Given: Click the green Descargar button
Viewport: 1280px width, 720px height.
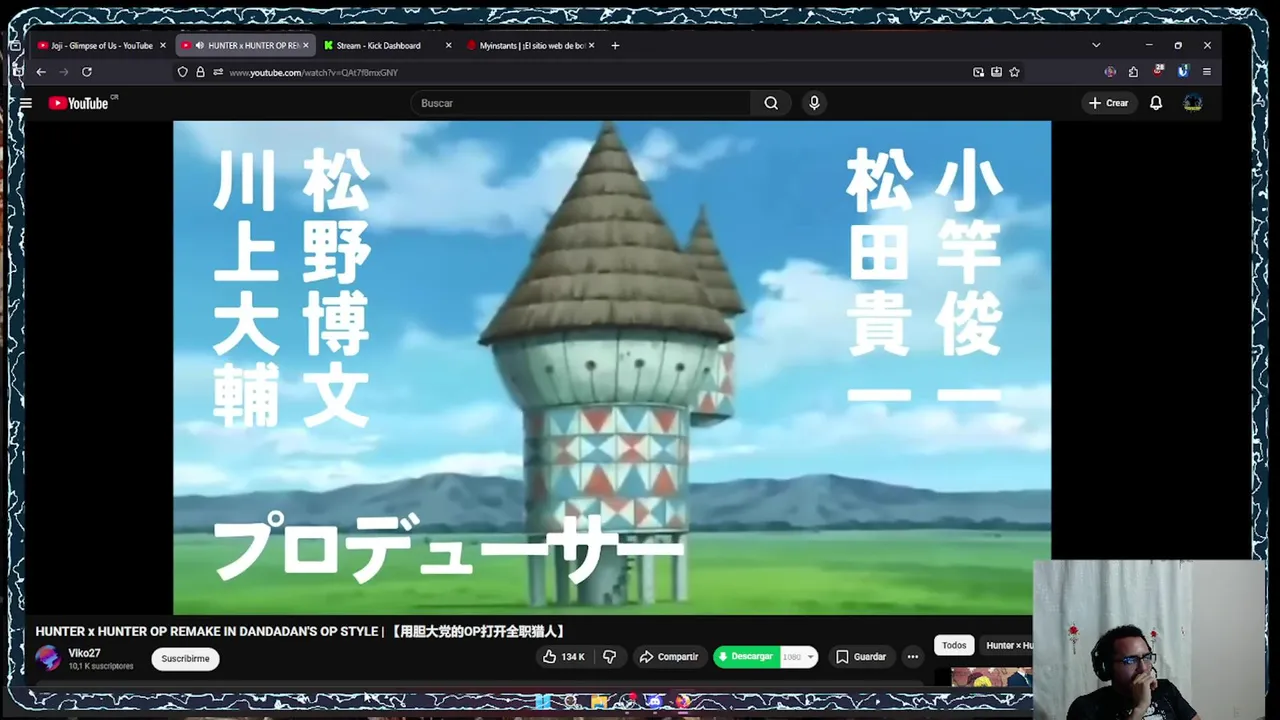Looking at the screenshot, I should click(x=746, y=657).
